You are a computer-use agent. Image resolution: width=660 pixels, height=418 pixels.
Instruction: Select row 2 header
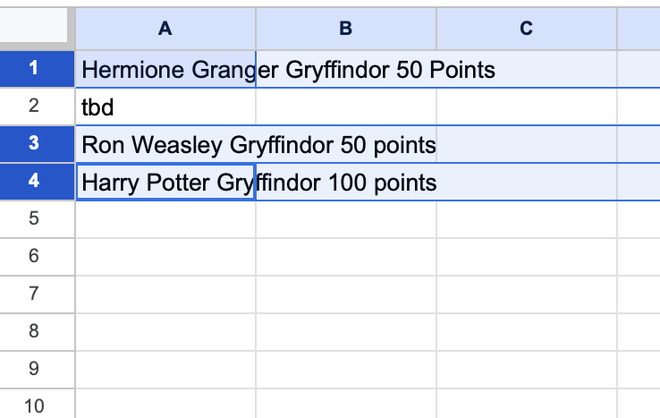pos(34,106)
